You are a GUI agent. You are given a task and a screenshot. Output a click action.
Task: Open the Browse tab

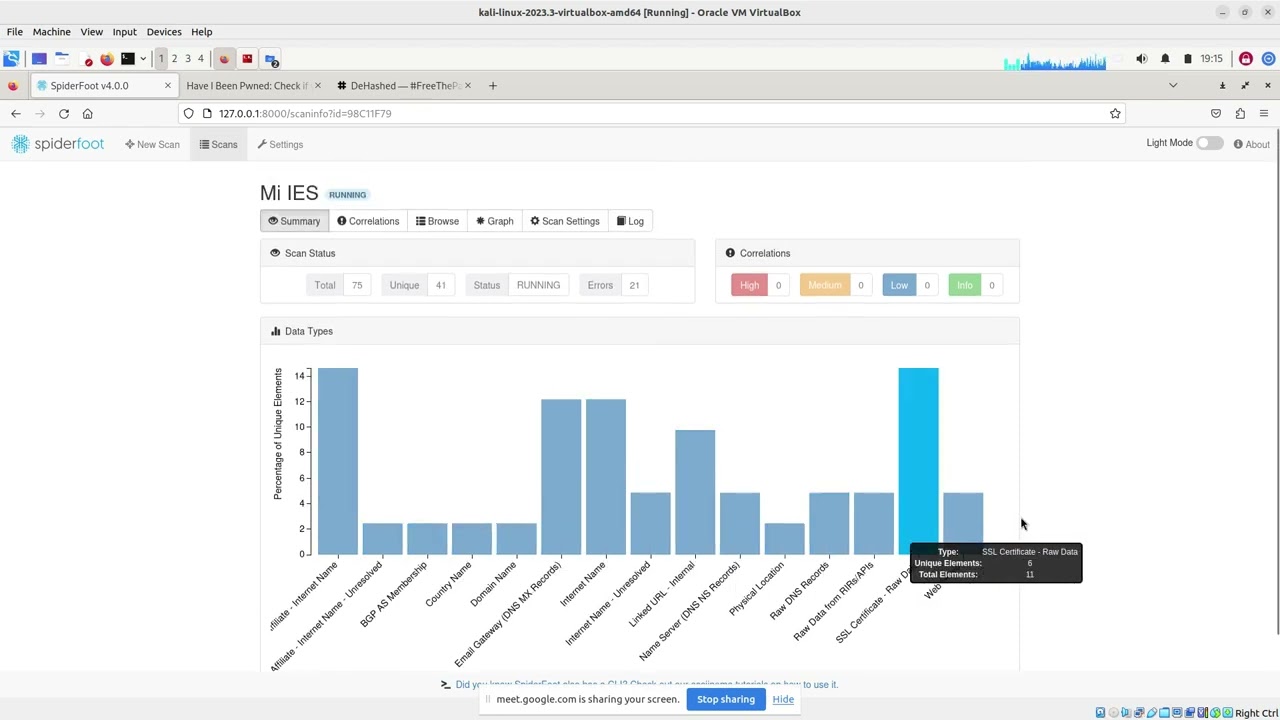437,221
